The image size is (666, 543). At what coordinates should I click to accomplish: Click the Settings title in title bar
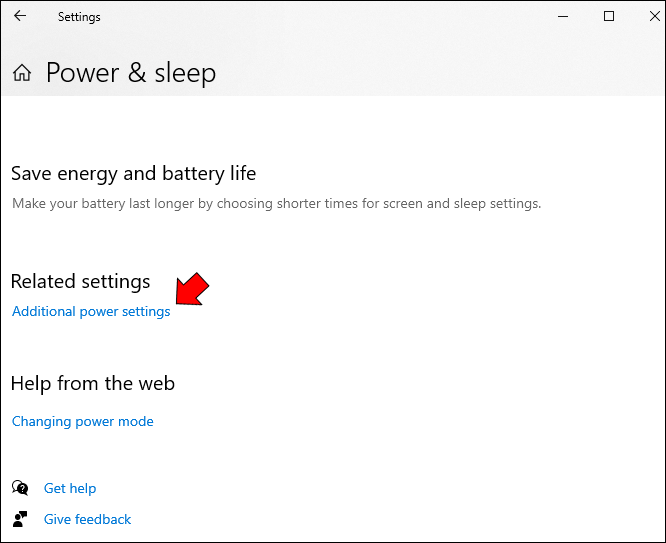tap(79, 17)
